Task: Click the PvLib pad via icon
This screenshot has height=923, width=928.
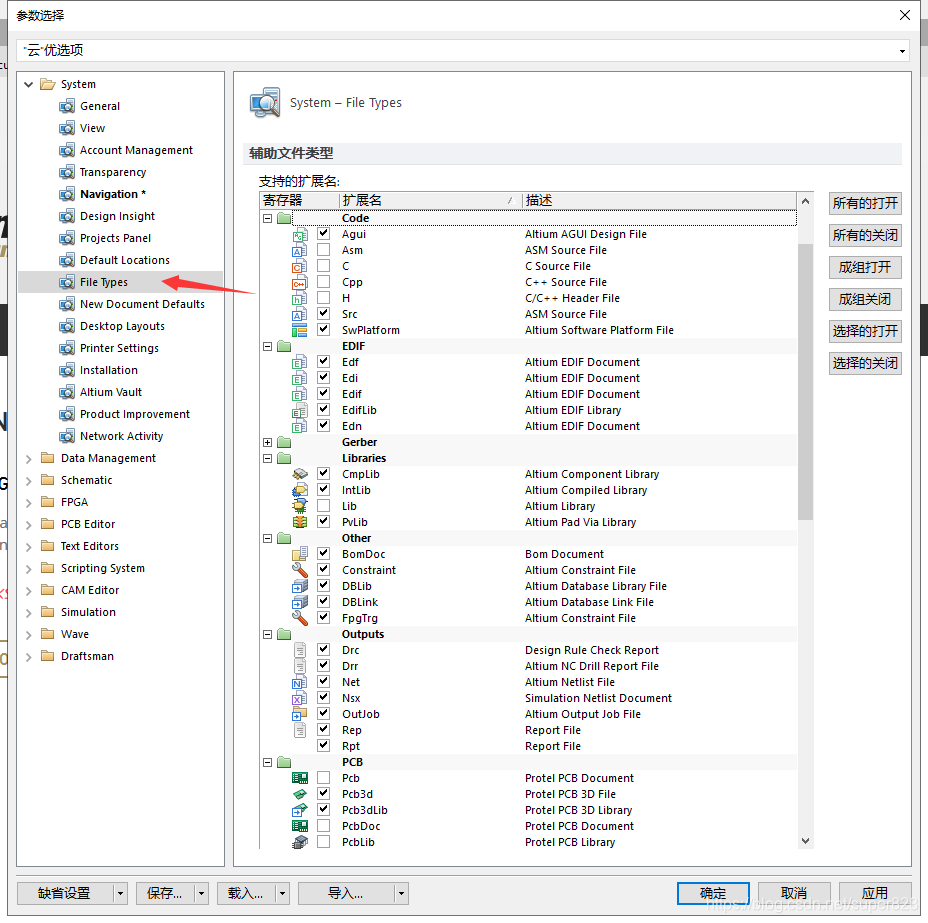Action: click(299, 522)
